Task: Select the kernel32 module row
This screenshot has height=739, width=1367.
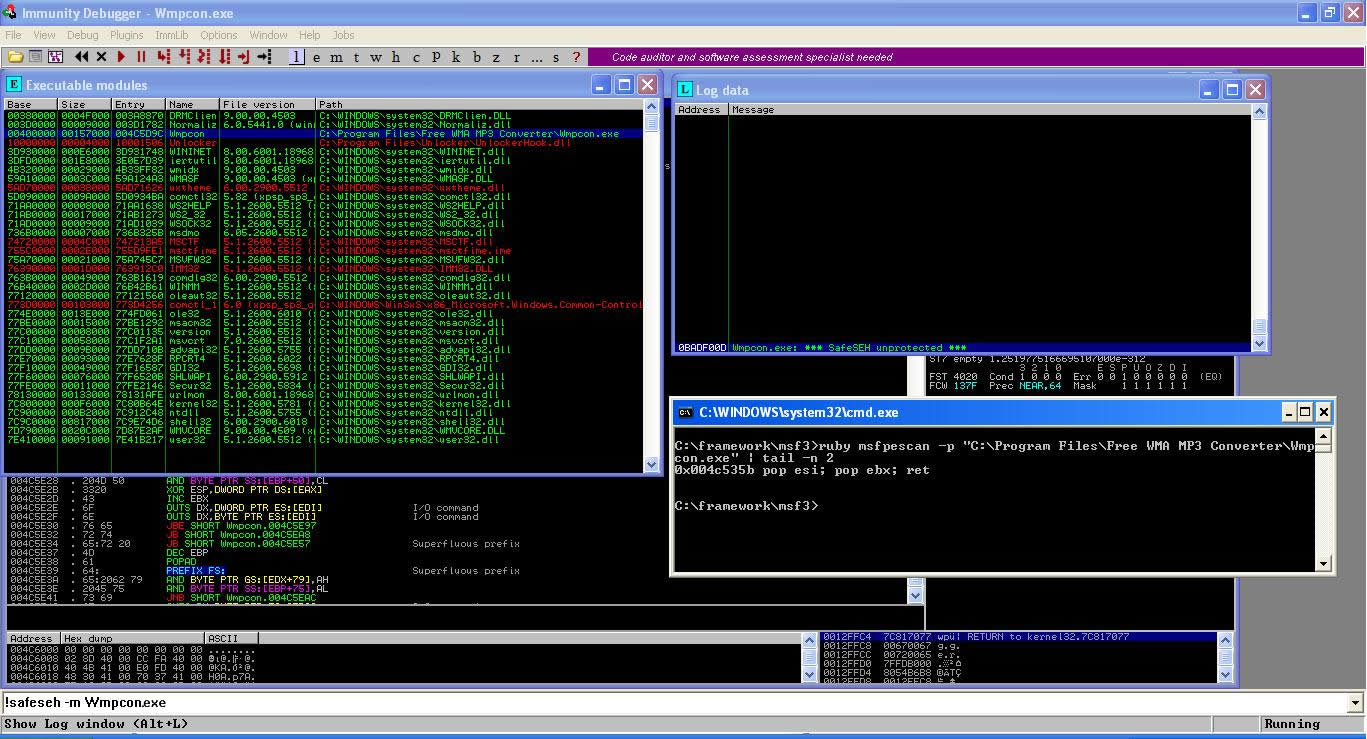Action: 324,404
